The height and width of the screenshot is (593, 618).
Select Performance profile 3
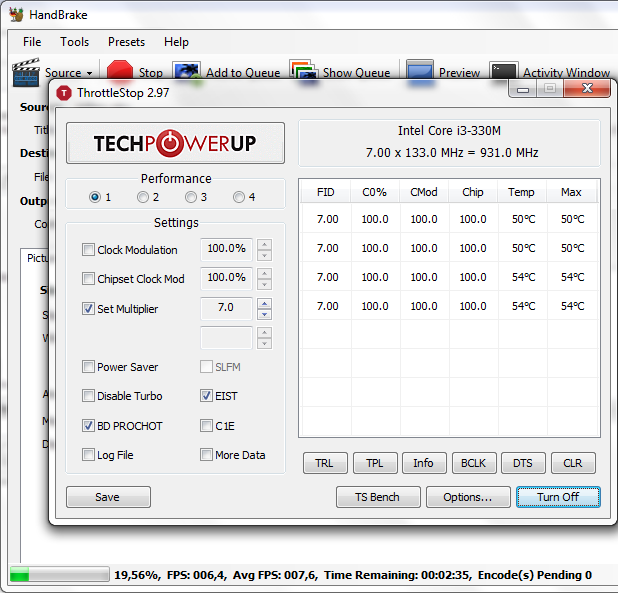[191, 197]
